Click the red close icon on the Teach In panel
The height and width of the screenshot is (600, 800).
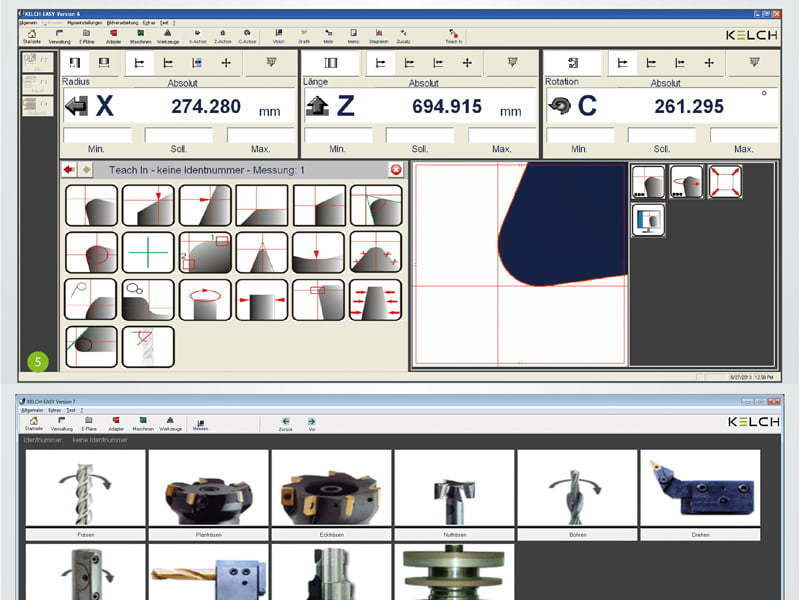(396, 171)
